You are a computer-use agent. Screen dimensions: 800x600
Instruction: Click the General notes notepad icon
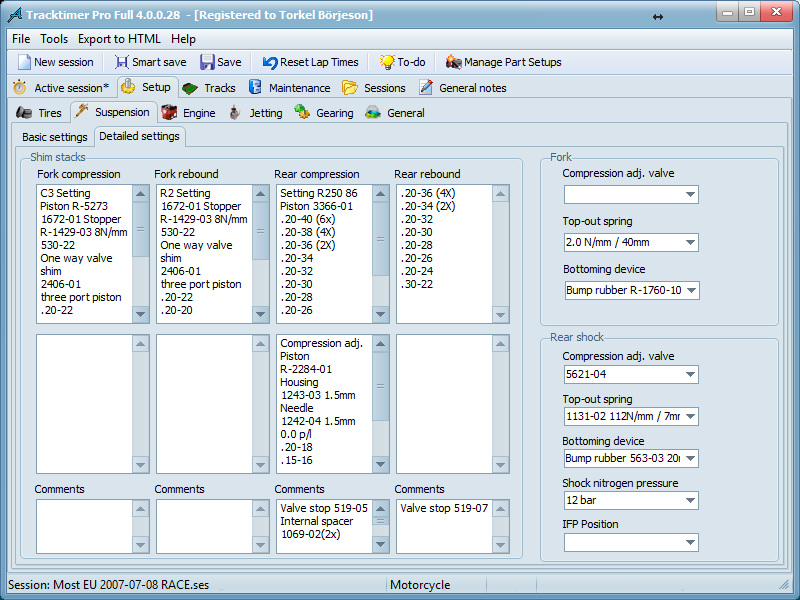tap(426, 87)
